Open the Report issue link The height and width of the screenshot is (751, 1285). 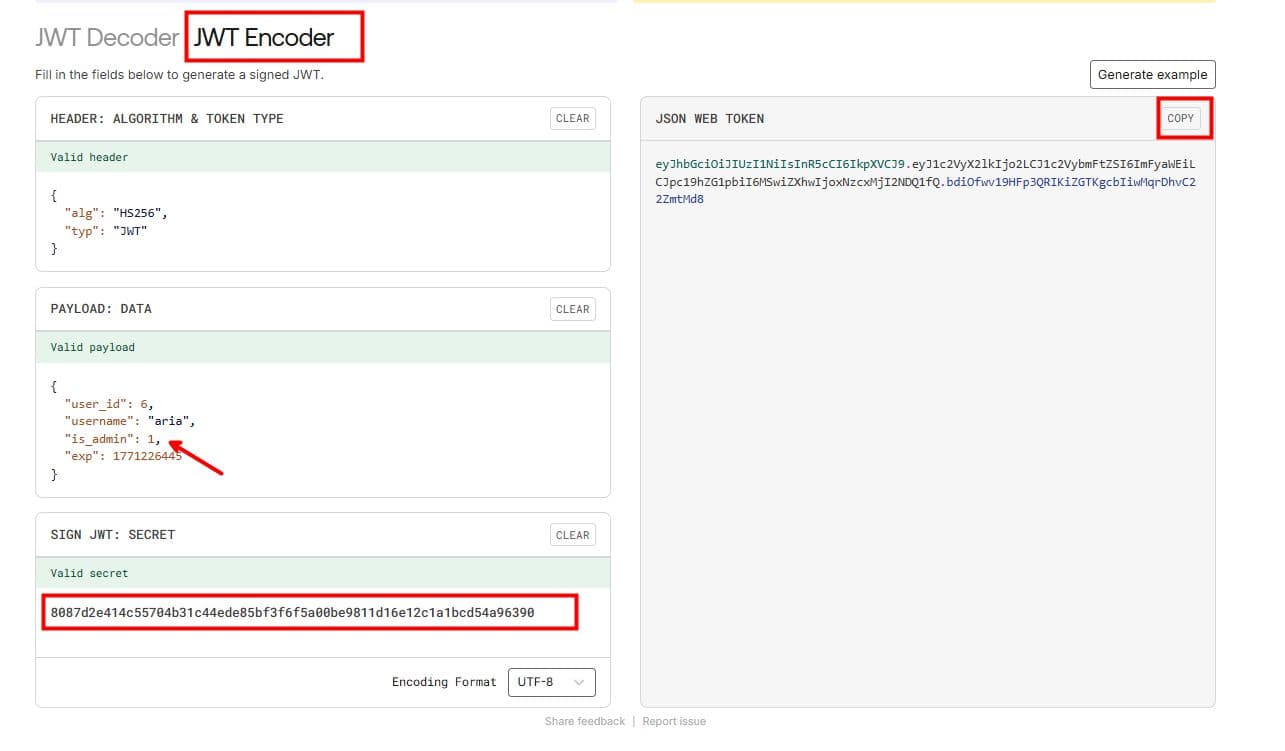(674, 721)
